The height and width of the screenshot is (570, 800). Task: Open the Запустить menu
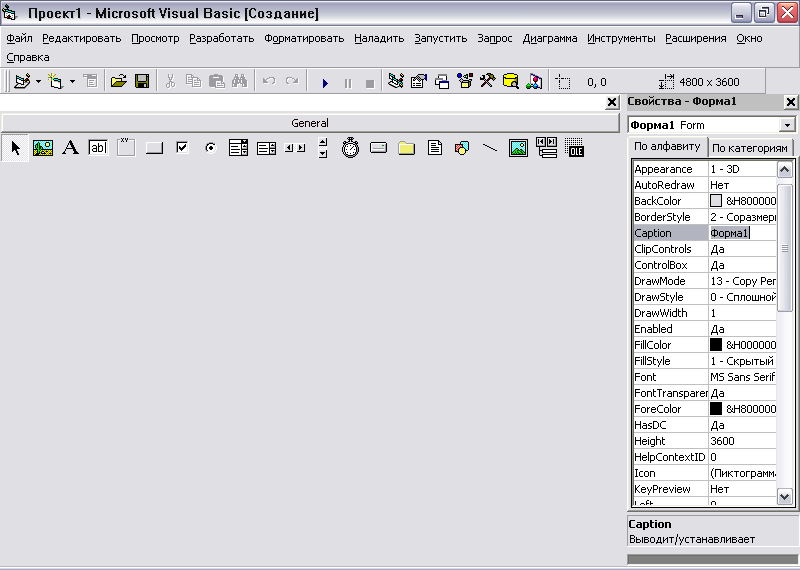point(441,38)
